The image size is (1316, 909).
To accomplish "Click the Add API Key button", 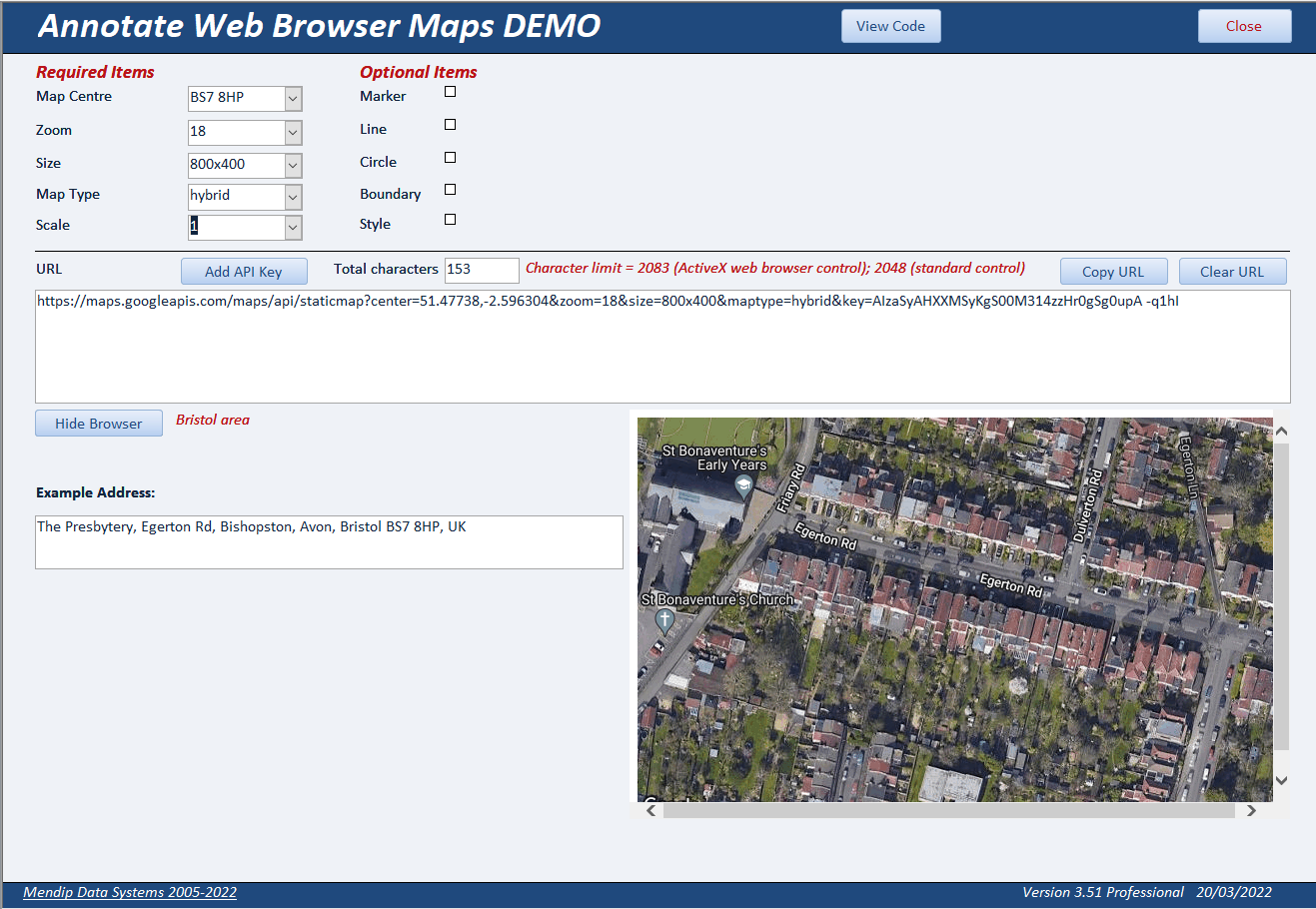I will [244, 272].
